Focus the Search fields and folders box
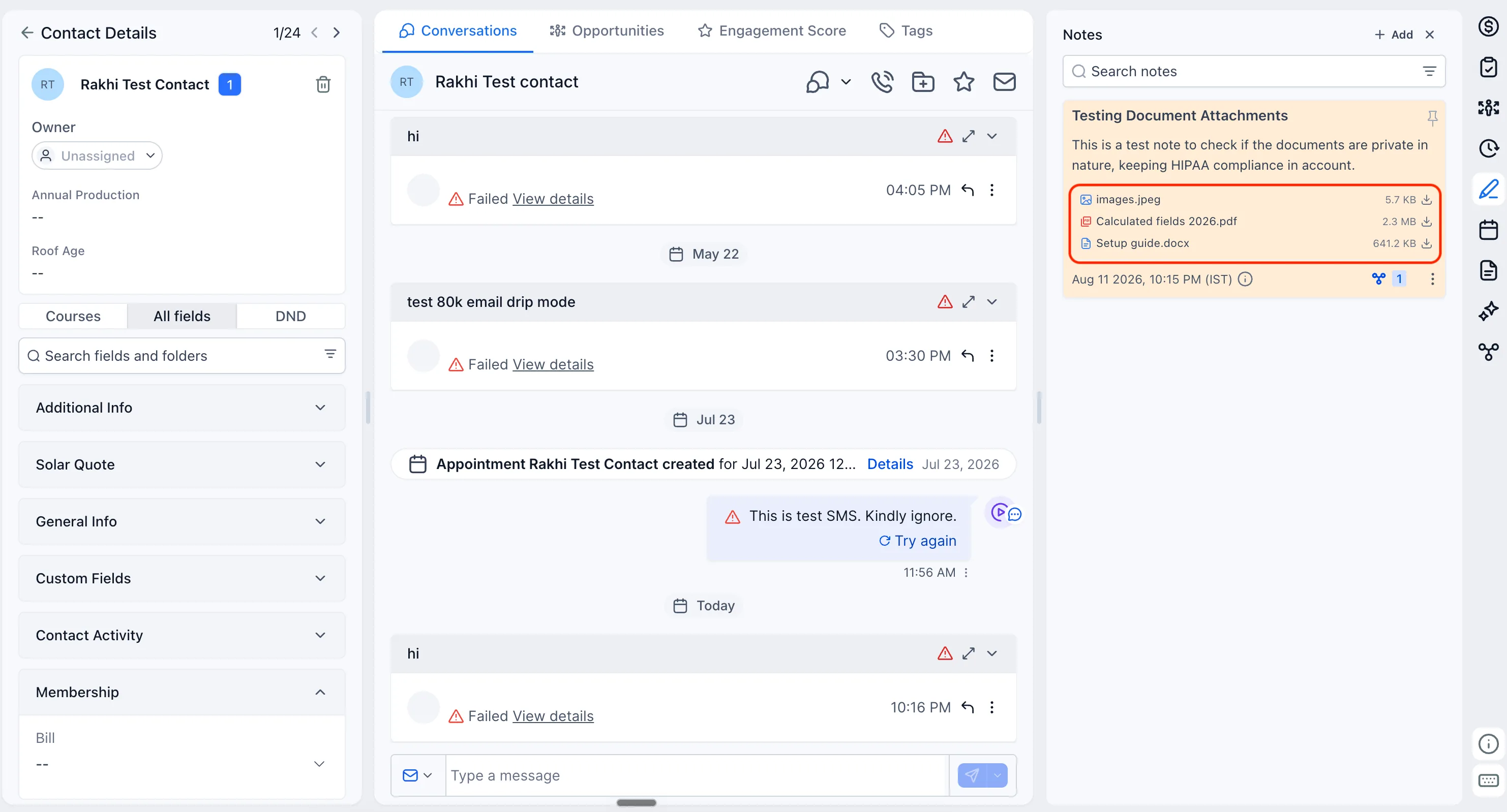 pos(182,355)
